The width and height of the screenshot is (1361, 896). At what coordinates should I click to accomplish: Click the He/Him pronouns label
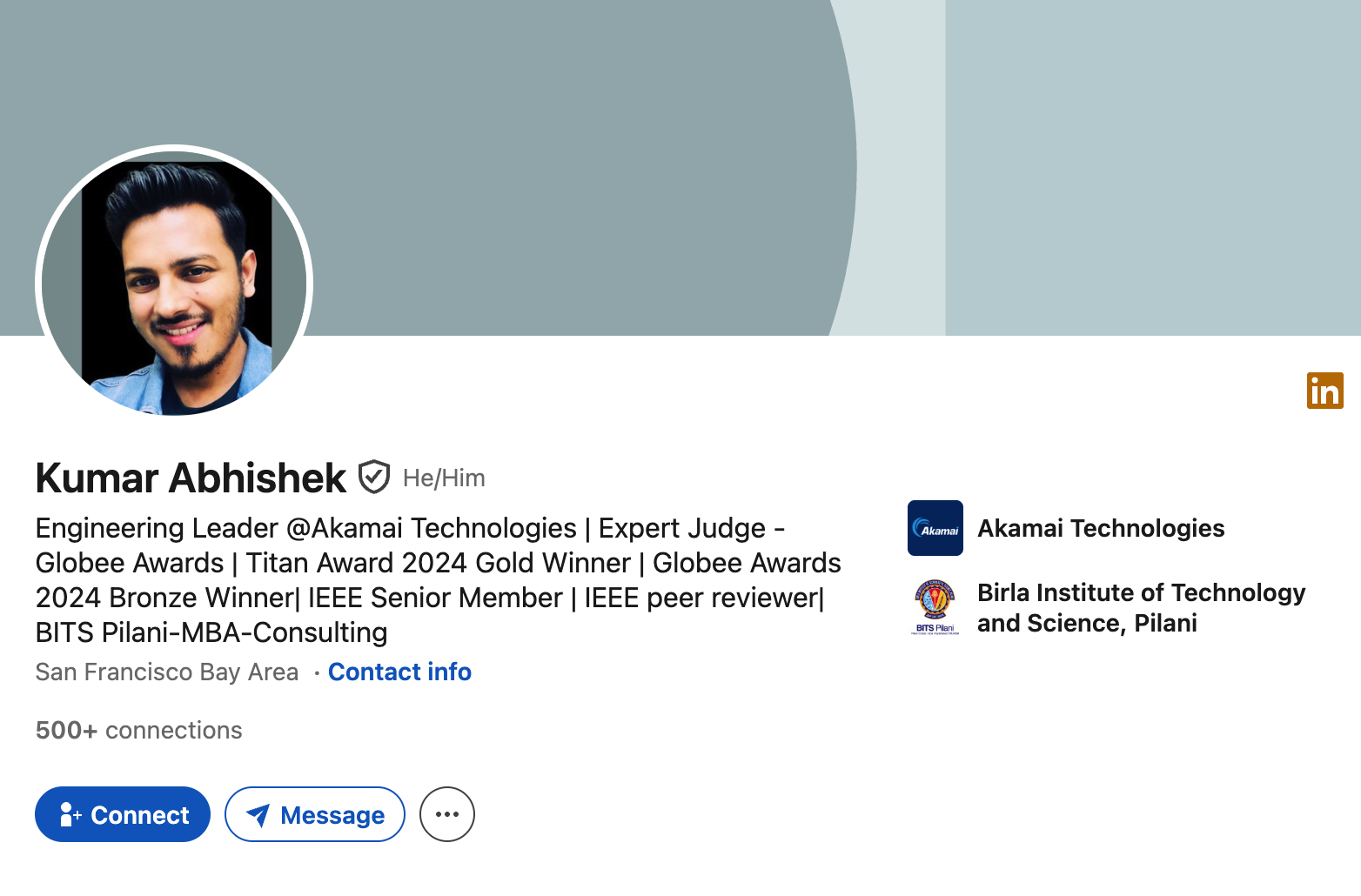tap(444, 478)
